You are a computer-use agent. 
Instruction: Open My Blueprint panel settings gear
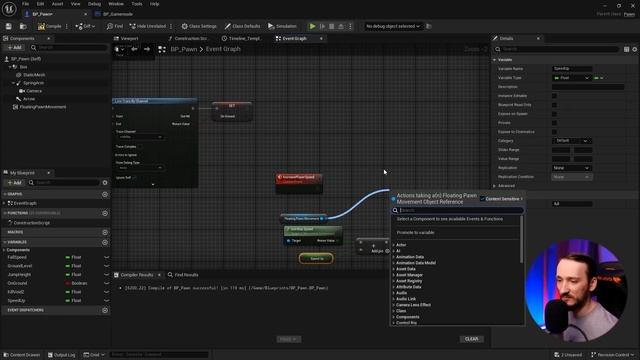[x=105, y=182]
